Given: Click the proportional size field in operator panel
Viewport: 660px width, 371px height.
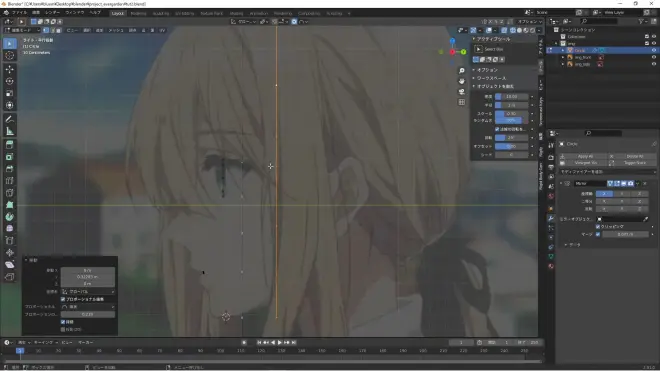Looking at the screenshot, I should (88, 314).
